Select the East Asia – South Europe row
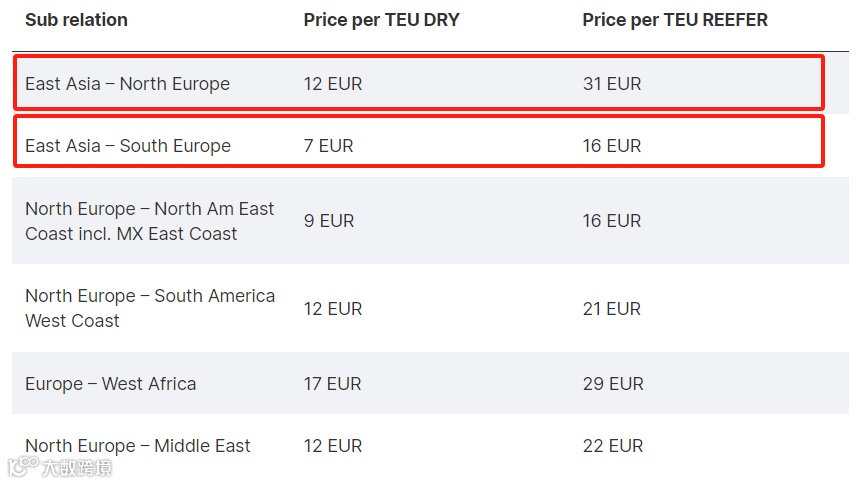Screen dimensions: 857x484 [419, 141]
